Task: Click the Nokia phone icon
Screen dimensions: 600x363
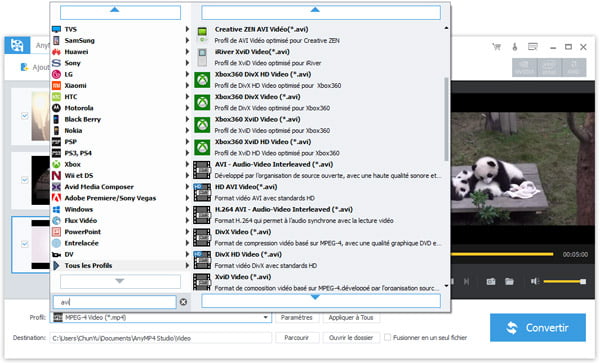Action: [x=56, y=130]
